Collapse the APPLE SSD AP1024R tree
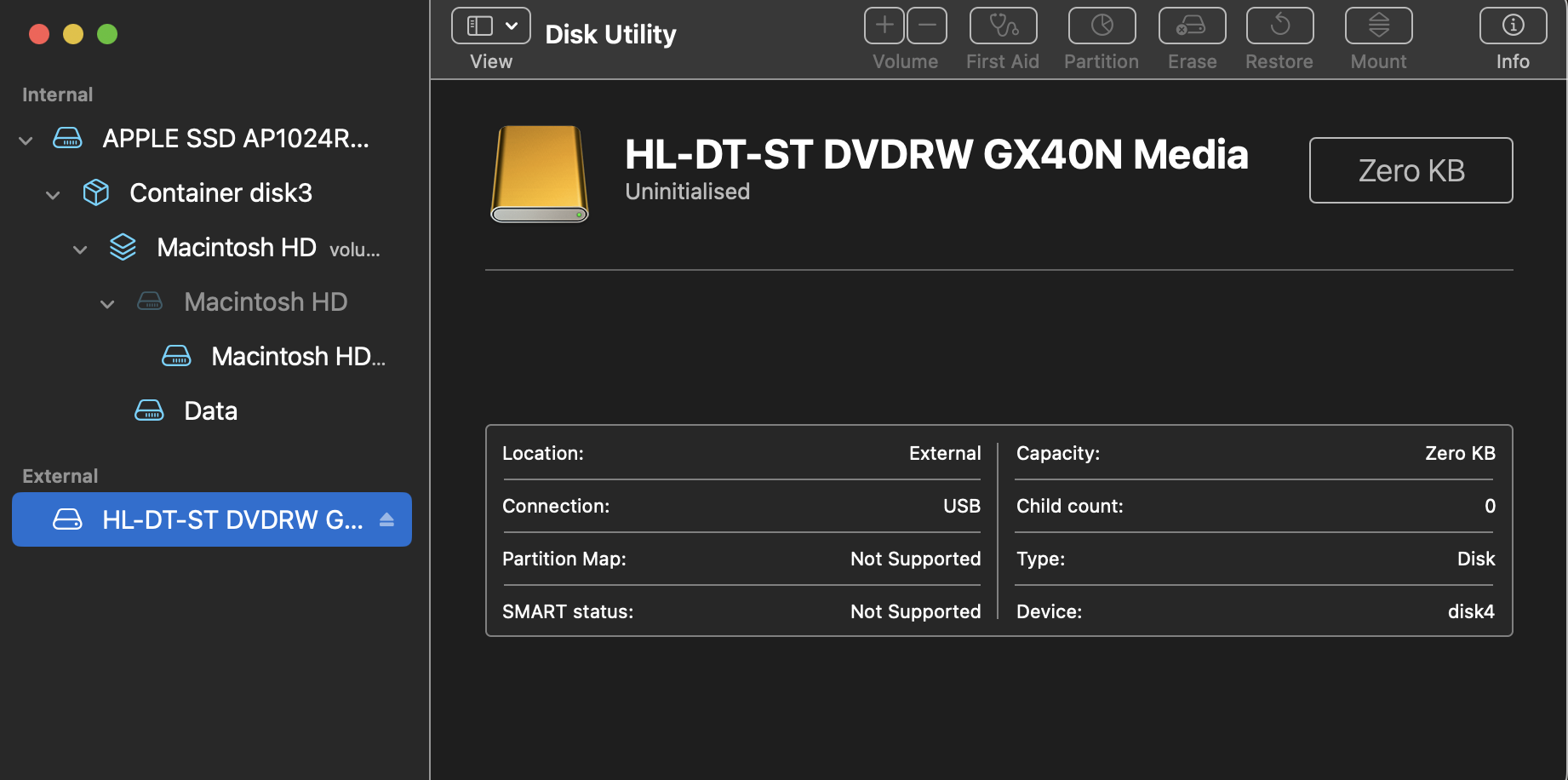 click(26, 140)
